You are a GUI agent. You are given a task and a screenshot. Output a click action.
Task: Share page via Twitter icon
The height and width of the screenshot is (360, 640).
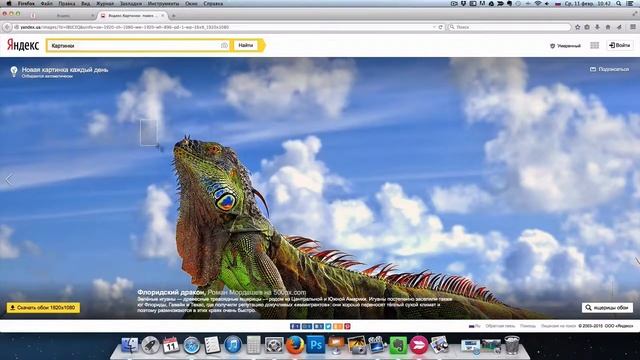[328, 326]
